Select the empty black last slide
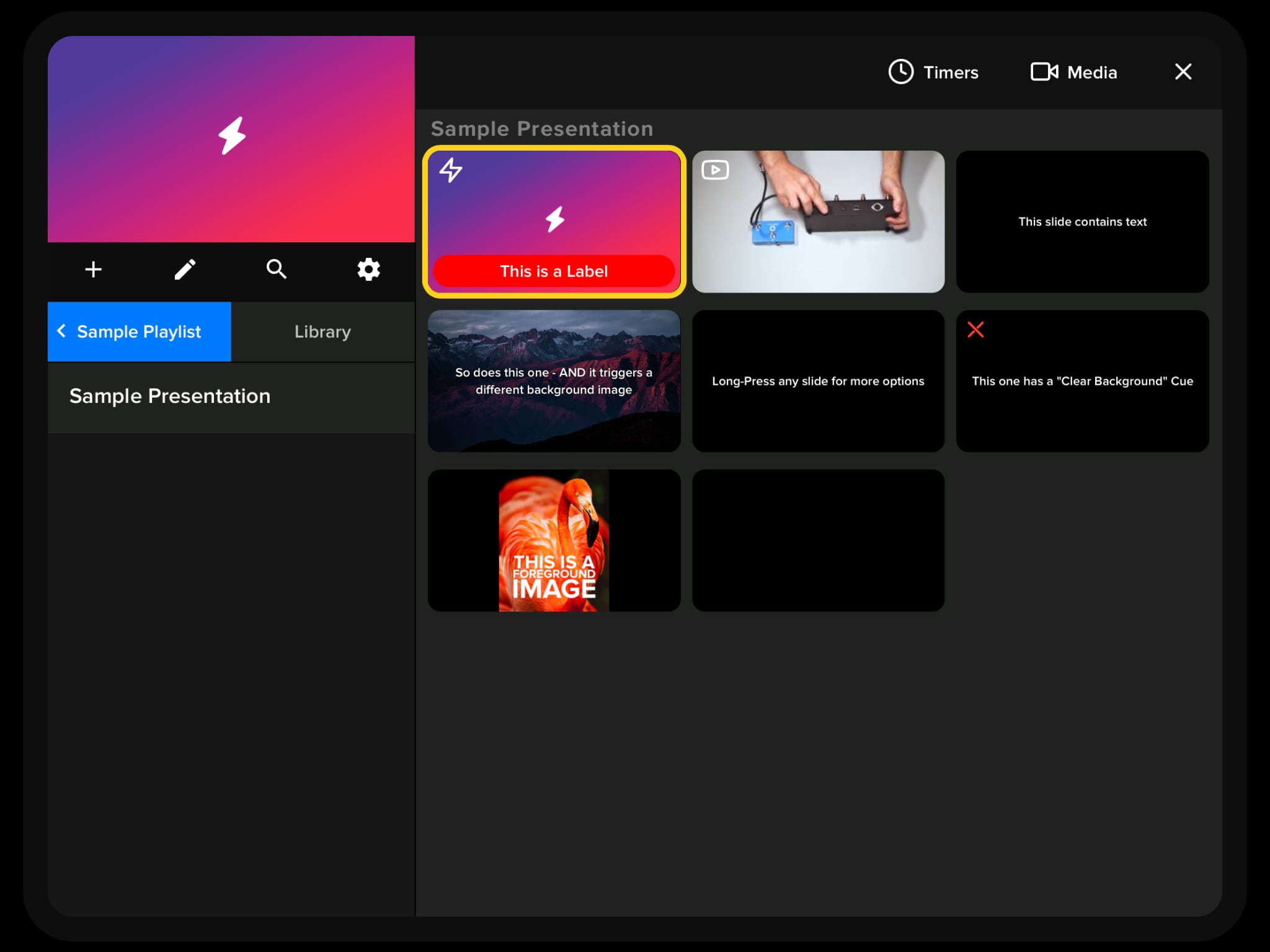The width and height of the screenshot is (1270, 952). 818,540
